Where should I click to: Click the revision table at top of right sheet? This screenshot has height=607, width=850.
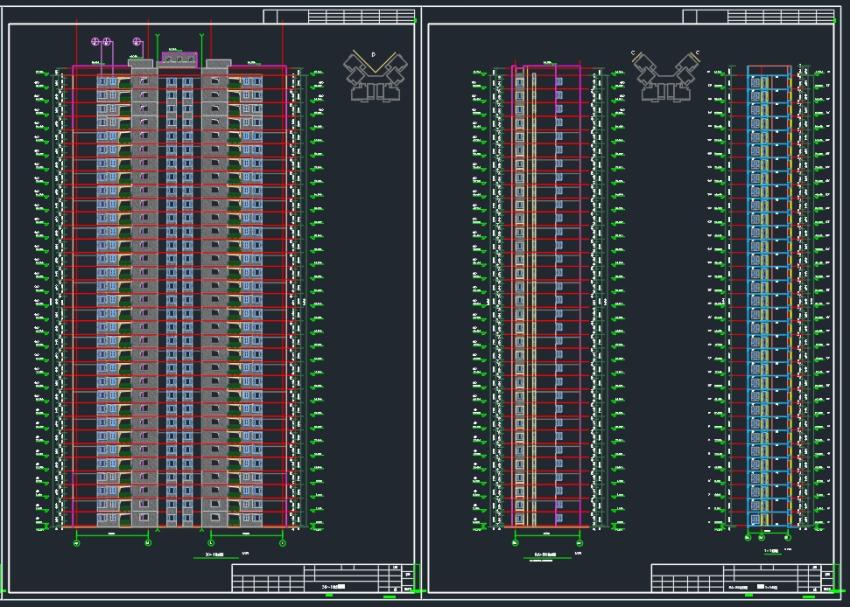click(758, 16)
